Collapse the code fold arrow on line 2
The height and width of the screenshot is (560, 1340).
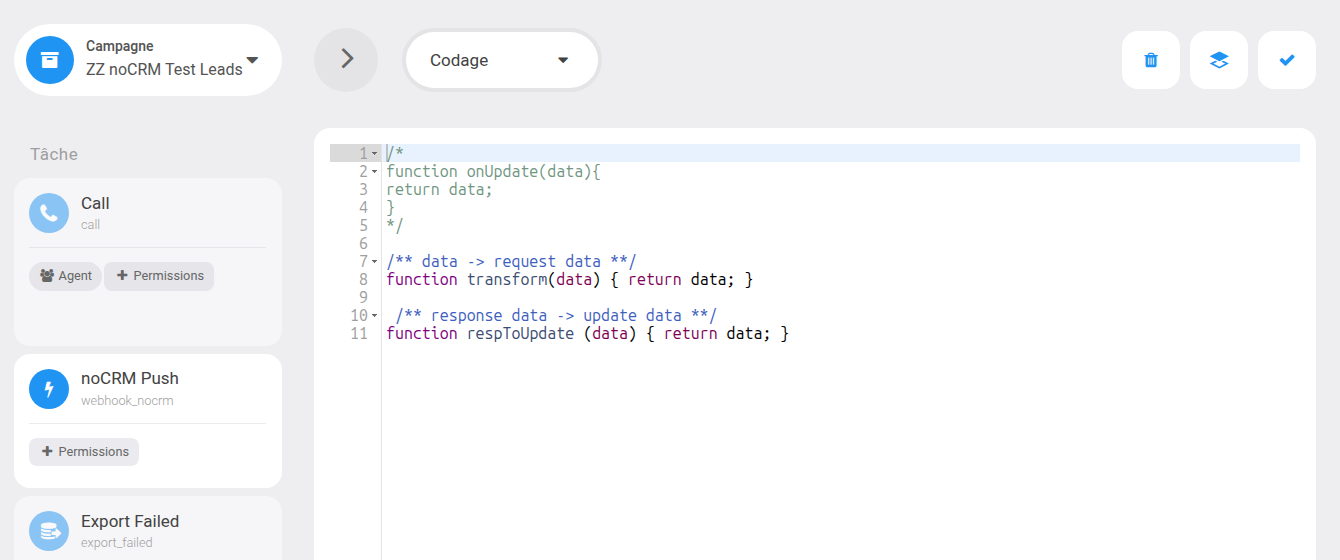374,172
